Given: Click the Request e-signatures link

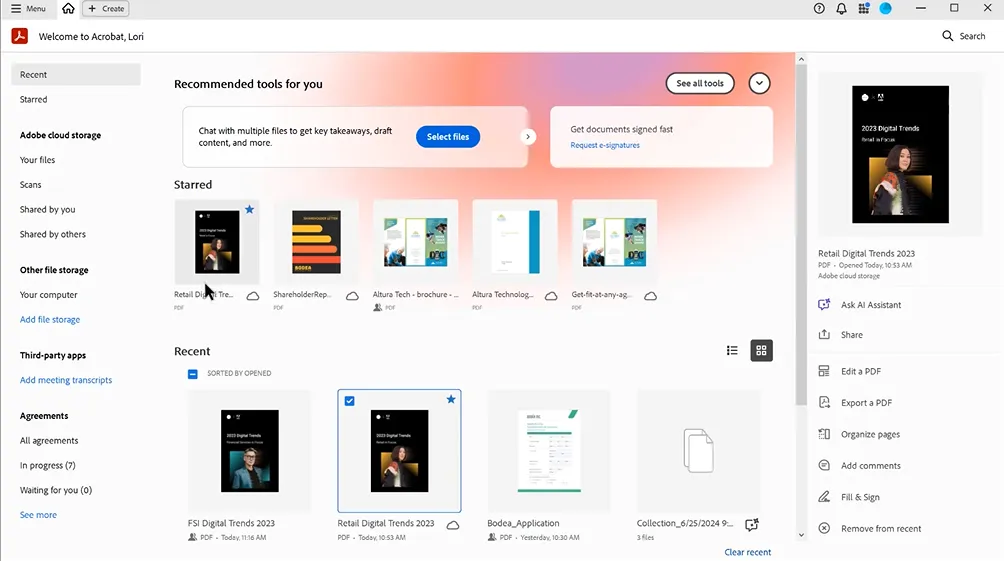Looking at the screenshot, I should click(605, 145).
